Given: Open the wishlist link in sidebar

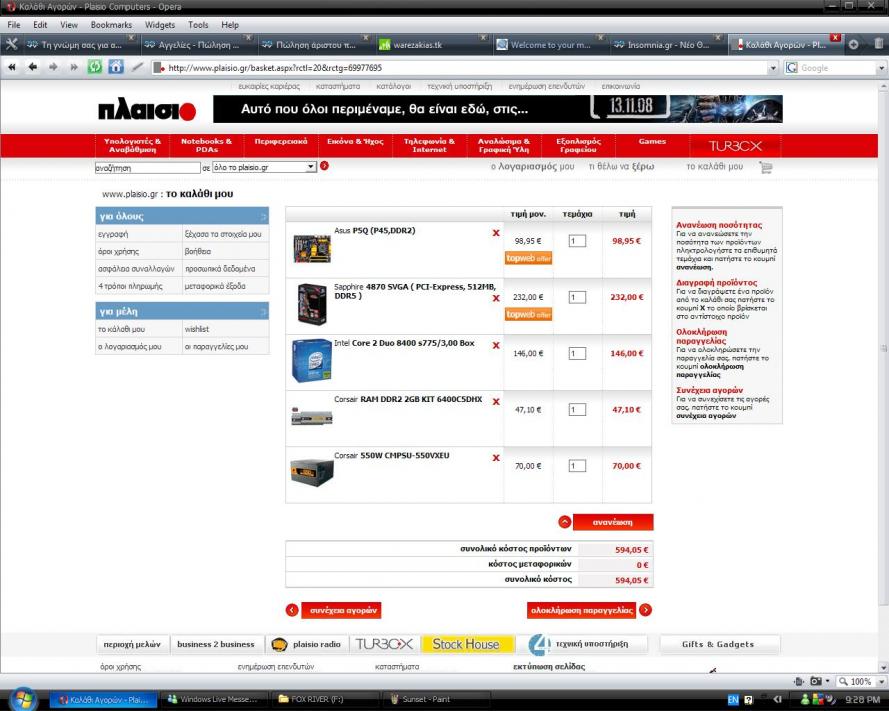Looking at the screenshot, I should (x=197, y=329).
